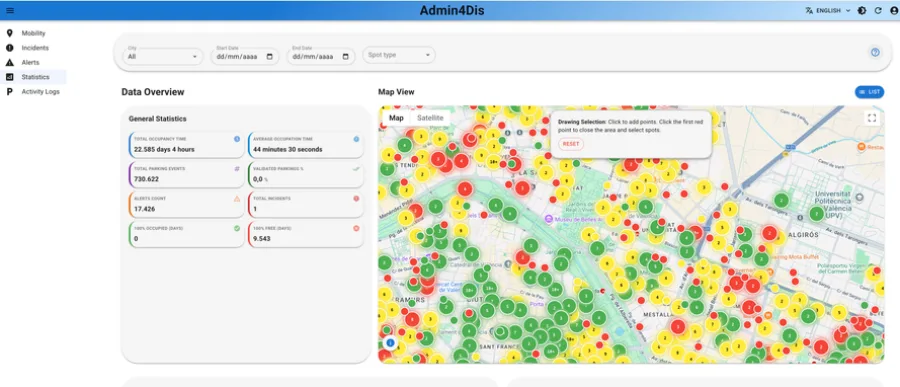Click the Data Overview heading
900x387 pixels.
[x=153, y=92]
